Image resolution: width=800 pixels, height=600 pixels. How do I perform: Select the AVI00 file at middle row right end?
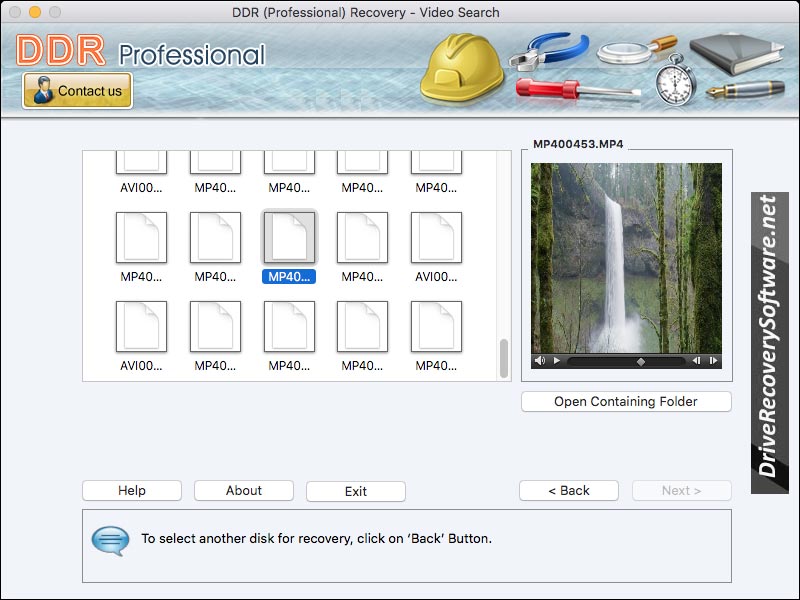pos(436,238)
